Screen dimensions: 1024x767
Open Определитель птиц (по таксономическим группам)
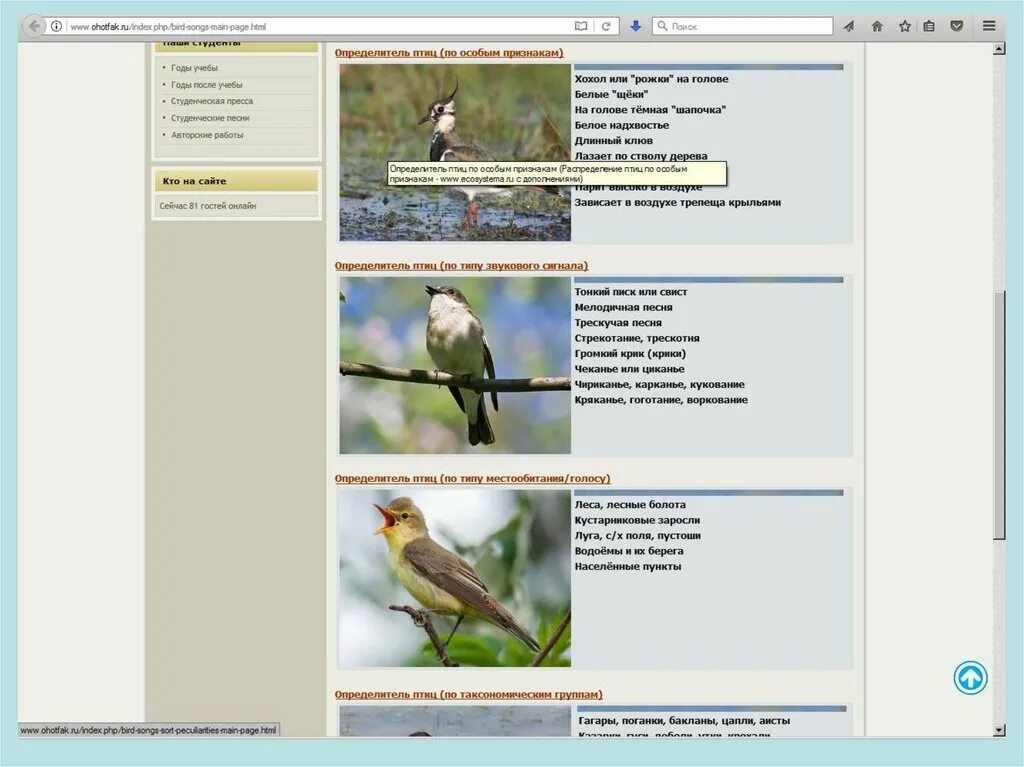tap(468, 694)
